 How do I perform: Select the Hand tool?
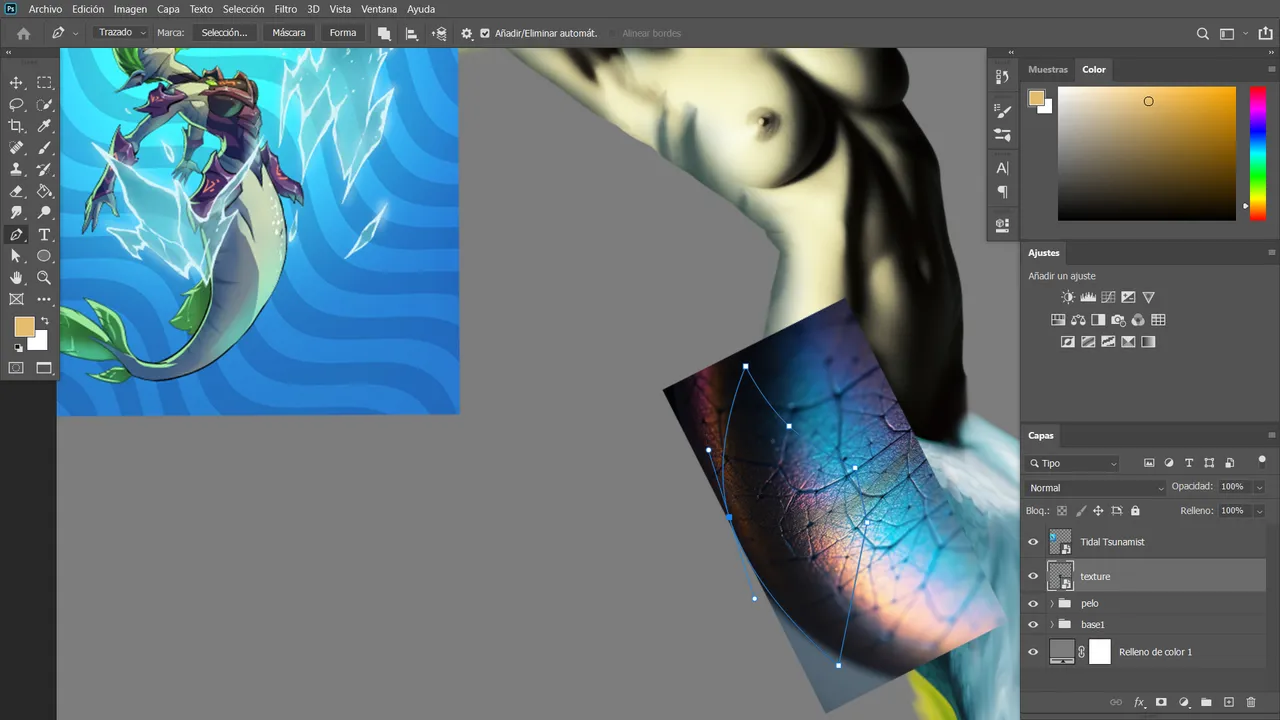coord(16,278)
